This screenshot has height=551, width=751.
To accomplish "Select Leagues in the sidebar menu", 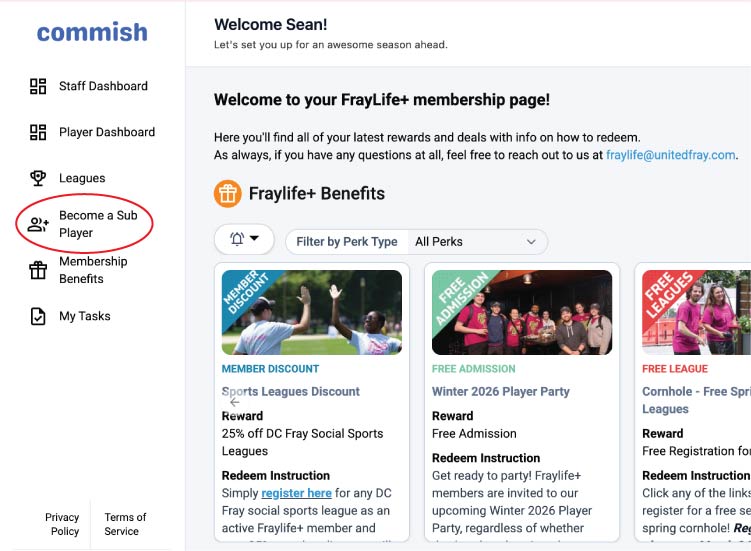I will [82, 178].
